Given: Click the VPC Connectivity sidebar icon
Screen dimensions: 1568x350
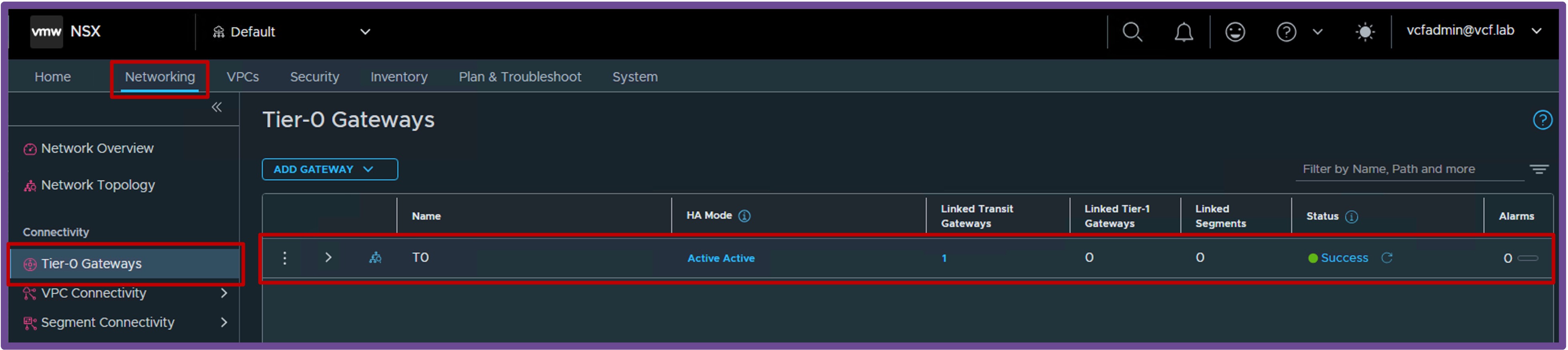Looking at the screenshot, I should [30, 293].
